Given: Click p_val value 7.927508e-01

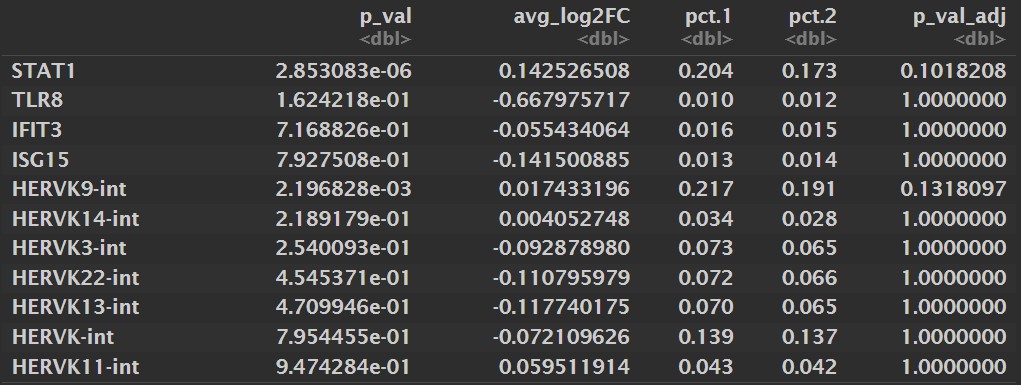Looking at the screenshot, I should [x=343, y=159].
